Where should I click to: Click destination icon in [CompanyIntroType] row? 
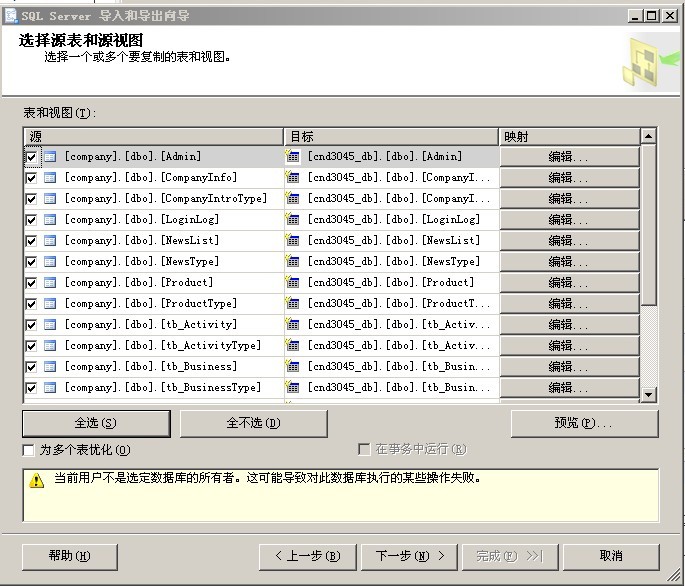[x=292, y=198]
